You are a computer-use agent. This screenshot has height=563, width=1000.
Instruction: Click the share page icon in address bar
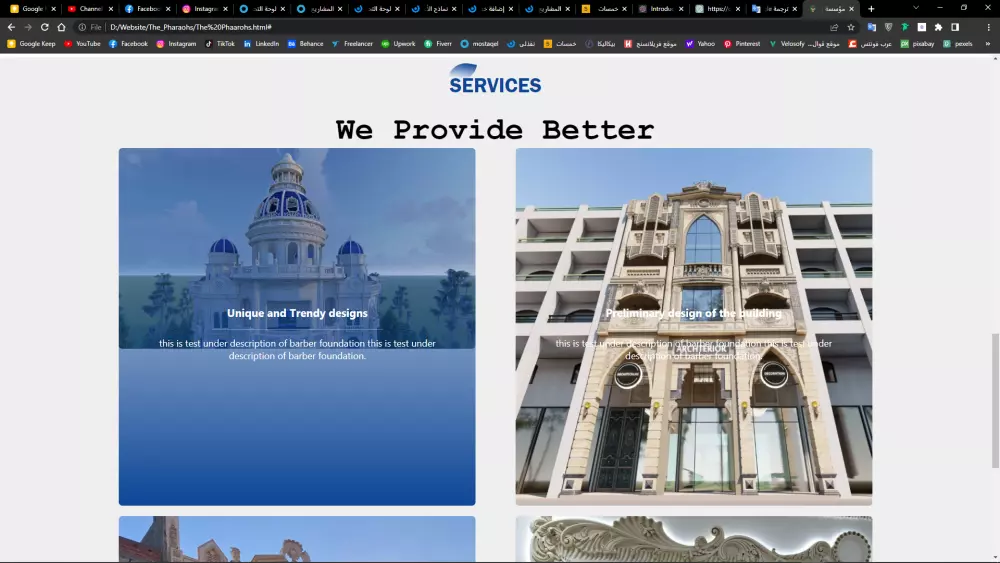[x=834, y=27]
